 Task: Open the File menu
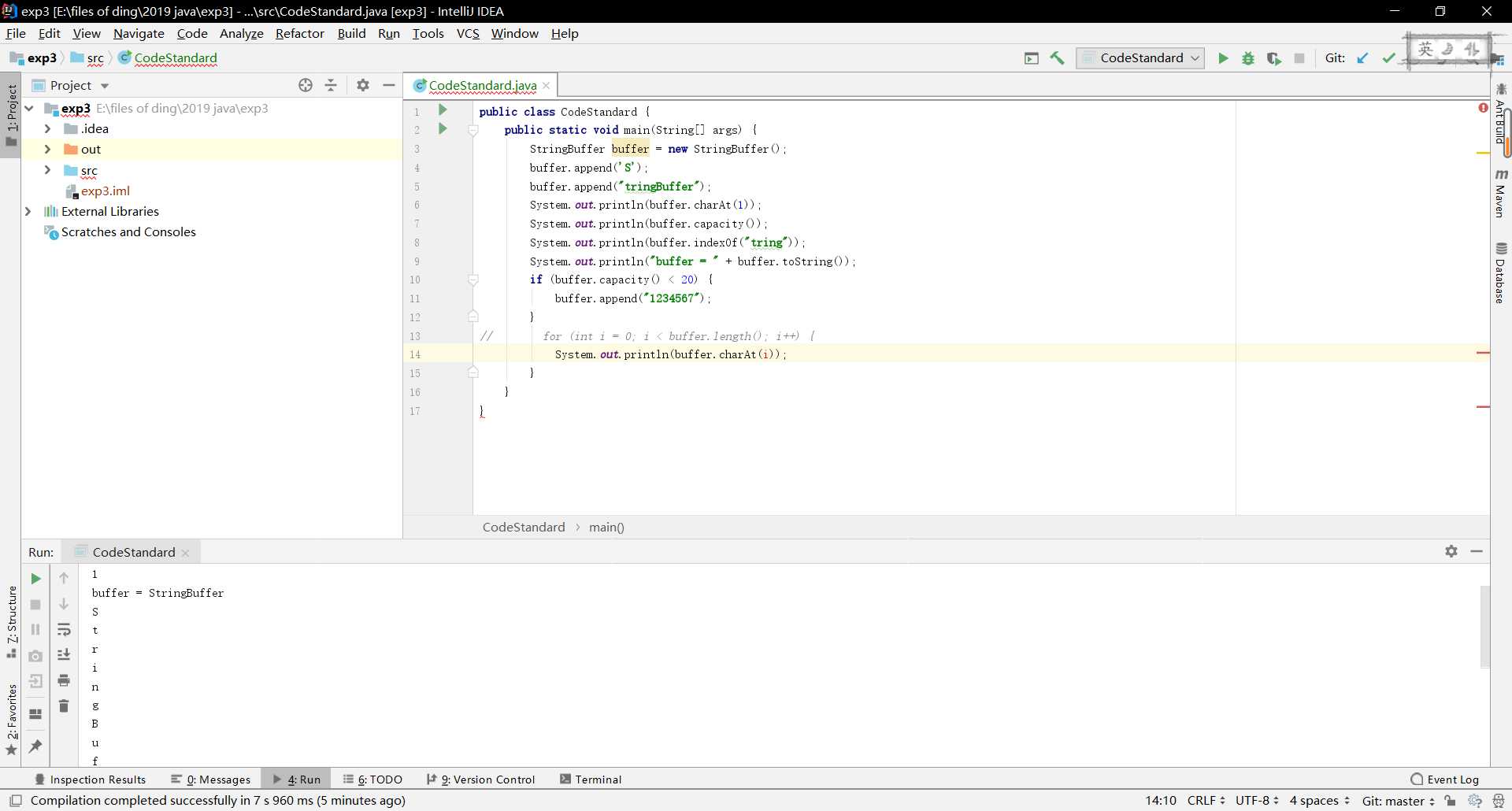pos(16,33)
